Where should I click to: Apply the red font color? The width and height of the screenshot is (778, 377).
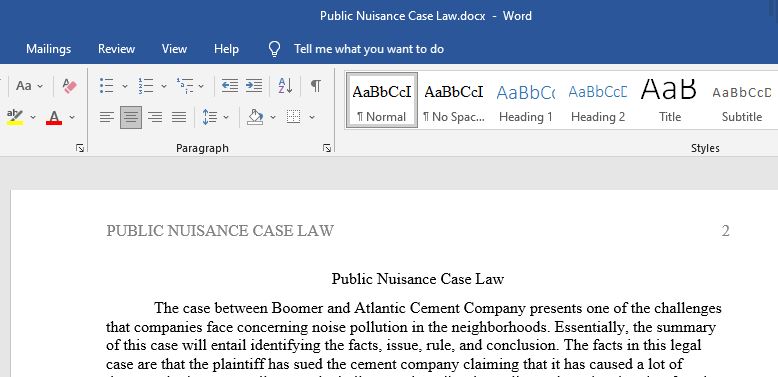point(54,117)
